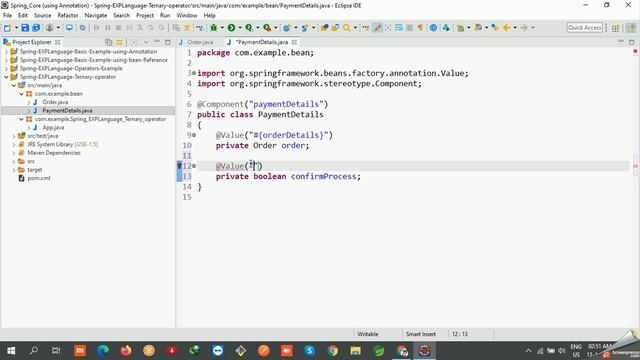Select the Project Explorer view tab

tap(32, 42)
